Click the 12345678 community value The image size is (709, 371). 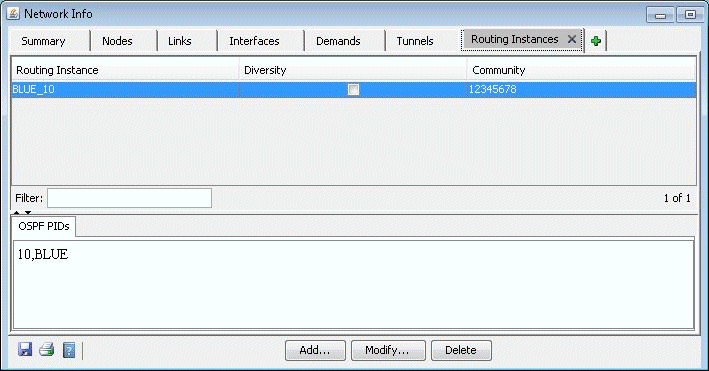pos(492,90)
